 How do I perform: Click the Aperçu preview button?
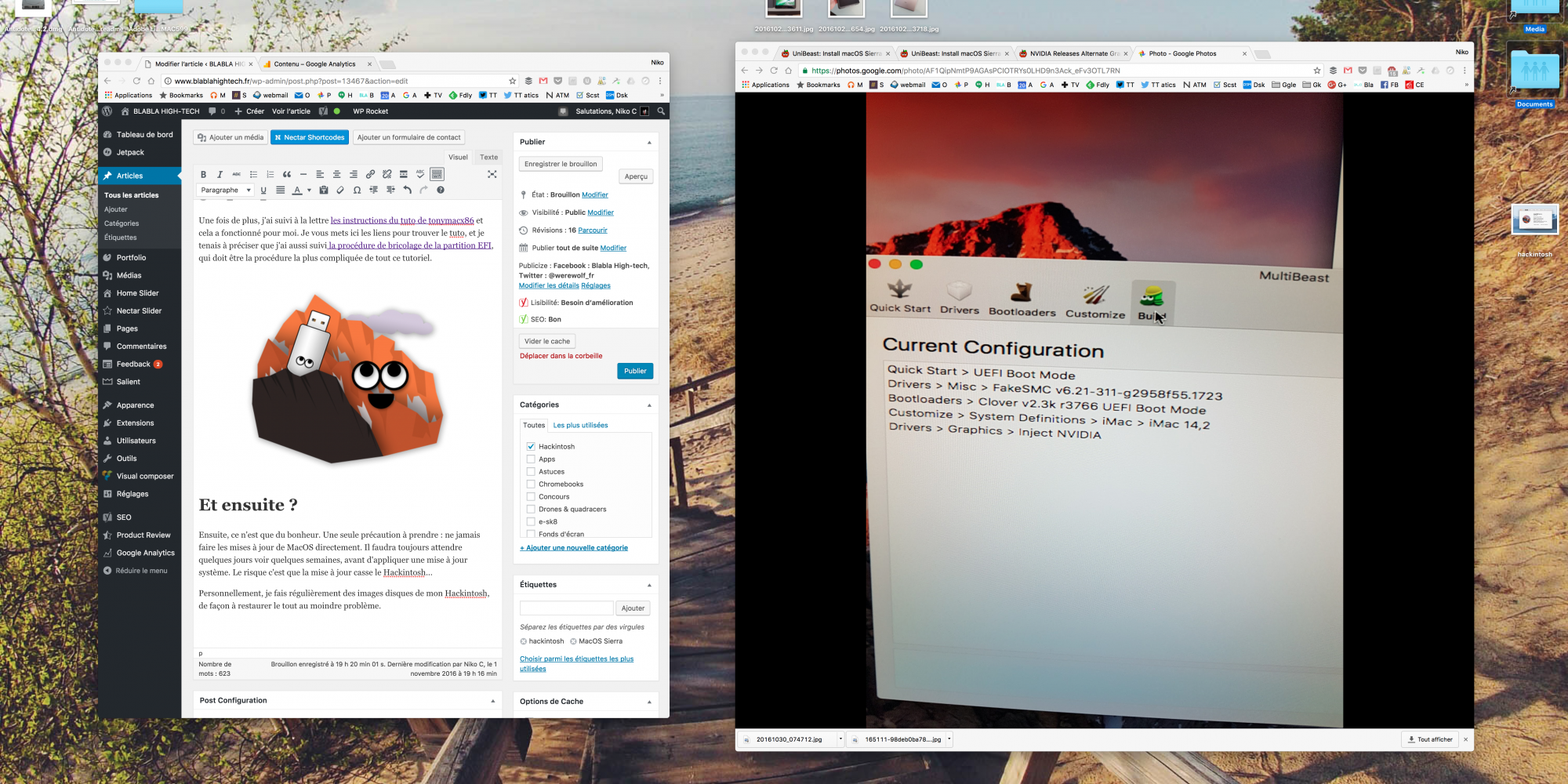point(636,176)
